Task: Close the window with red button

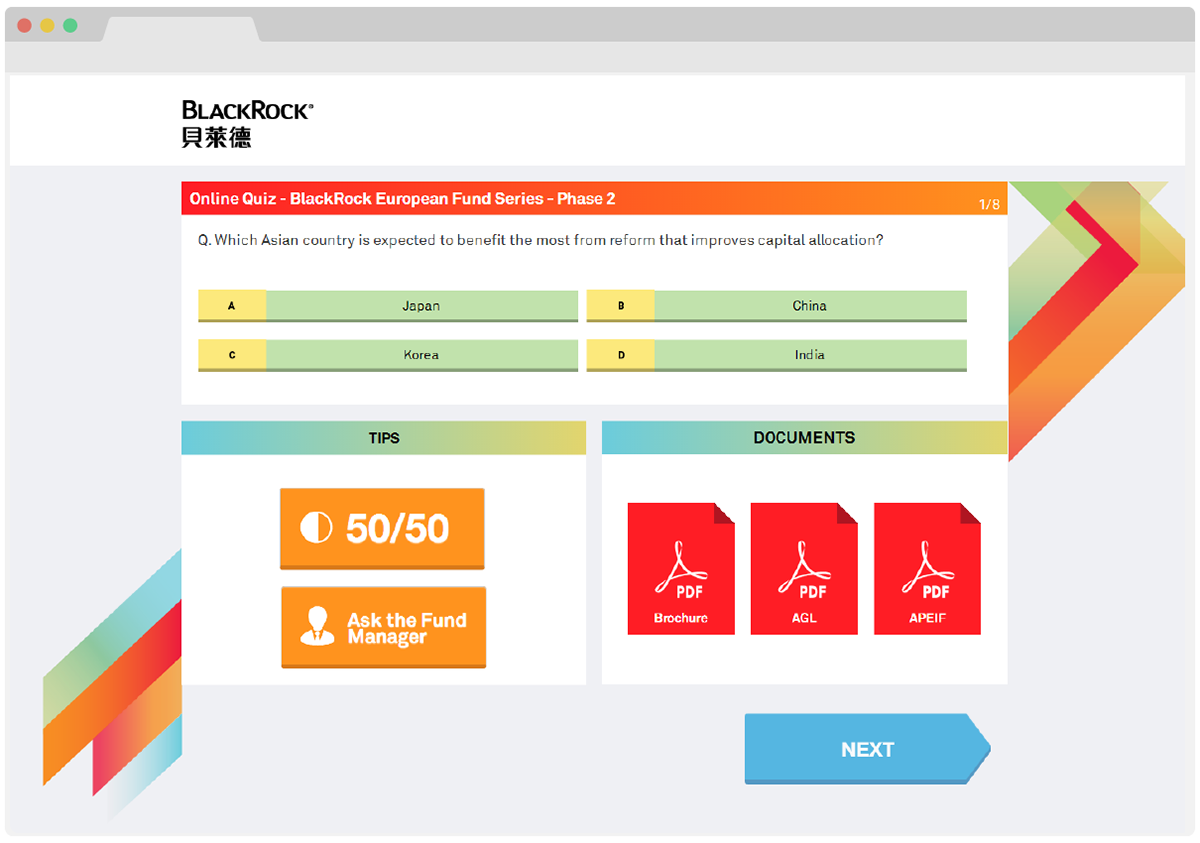Action: 24,25
